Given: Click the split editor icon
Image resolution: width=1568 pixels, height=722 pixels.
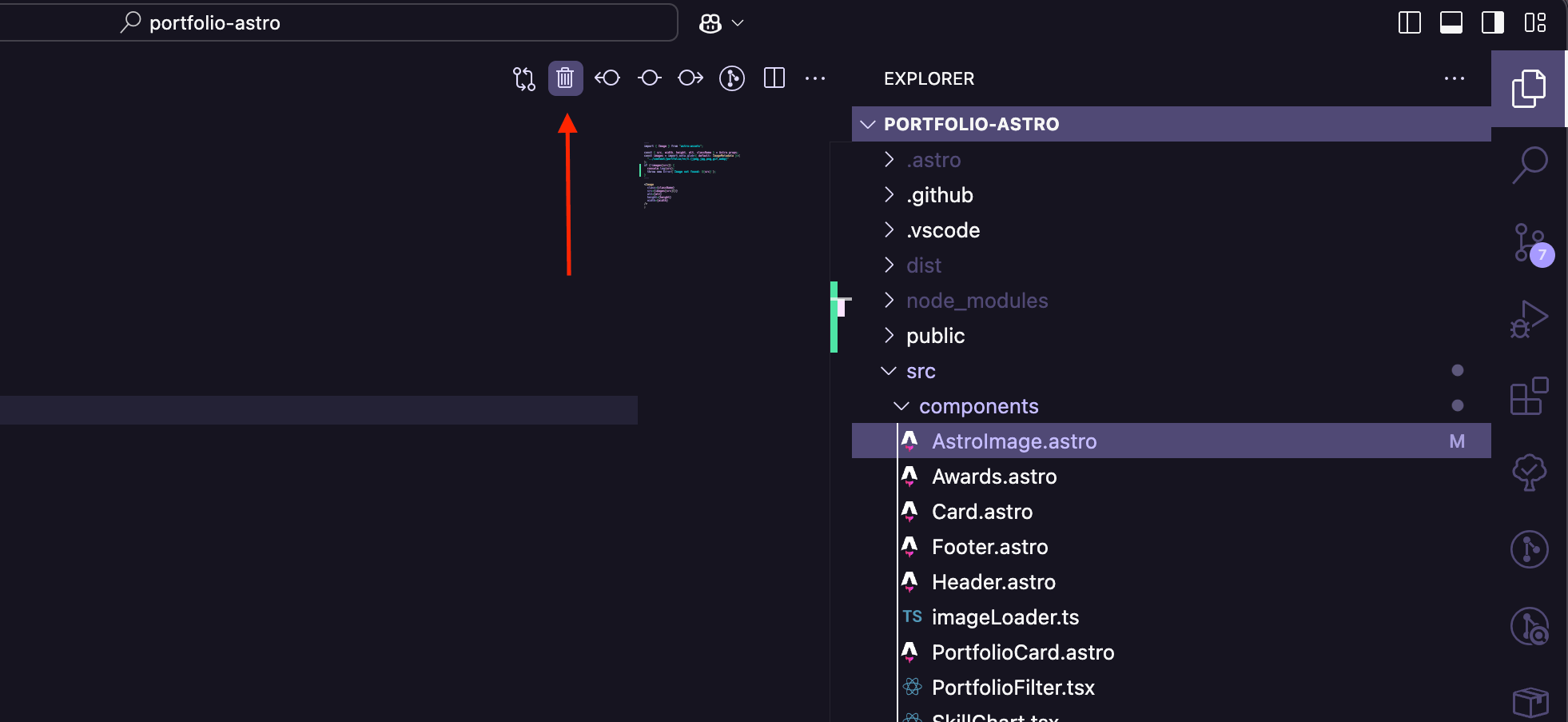Looking at the screenshot, I should (774, 78).
